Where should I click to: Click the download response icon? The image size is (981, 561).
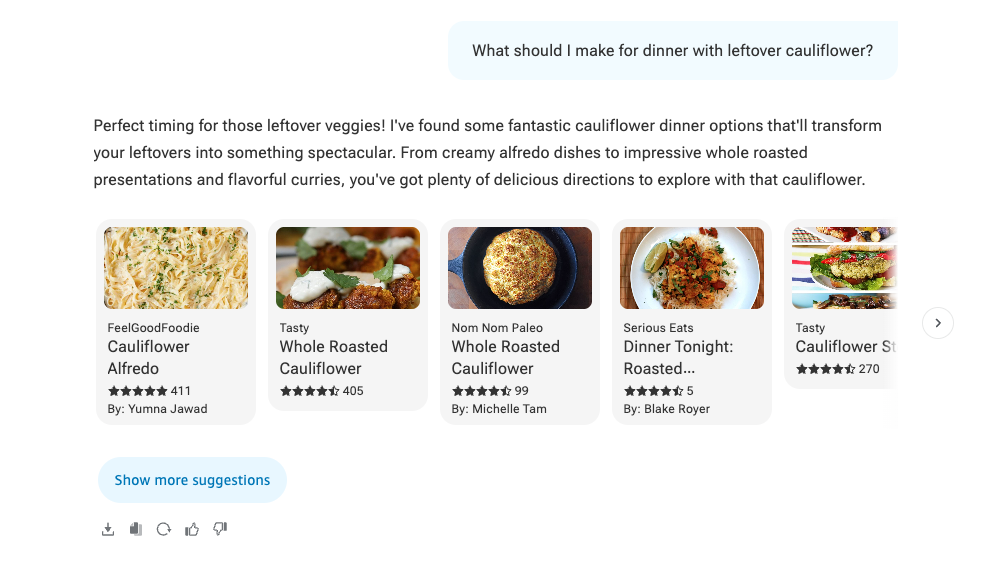pos(108,529)
